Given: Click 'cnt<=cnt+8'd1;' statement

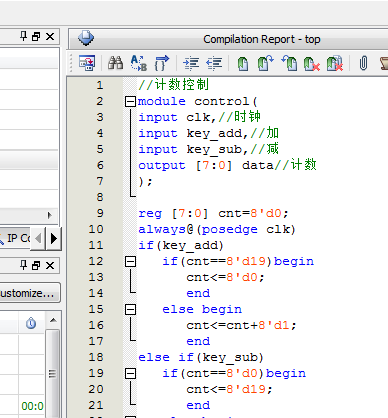Looking at the screenshot, I should click(241, 325).
